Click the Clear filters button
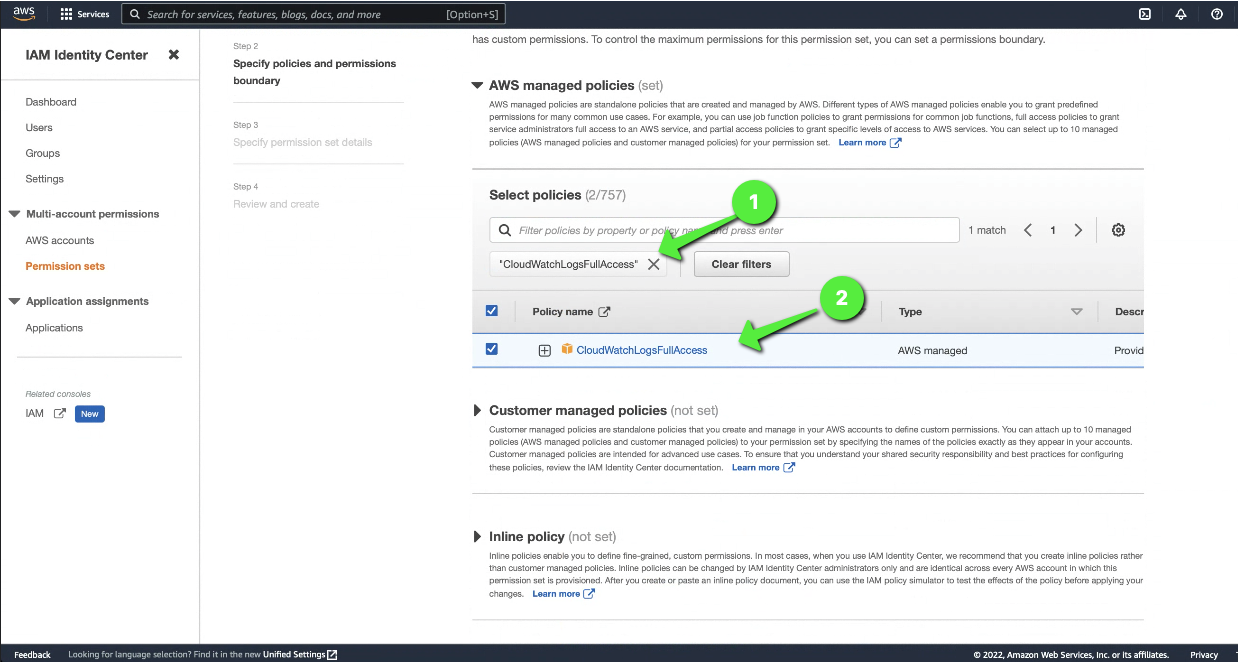The image size is (1238, 662). point(741,264)
